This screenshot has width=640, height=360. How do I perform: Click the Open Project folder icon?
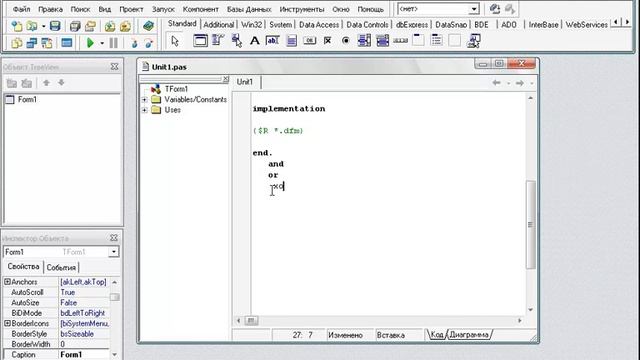tap(90, 26)
